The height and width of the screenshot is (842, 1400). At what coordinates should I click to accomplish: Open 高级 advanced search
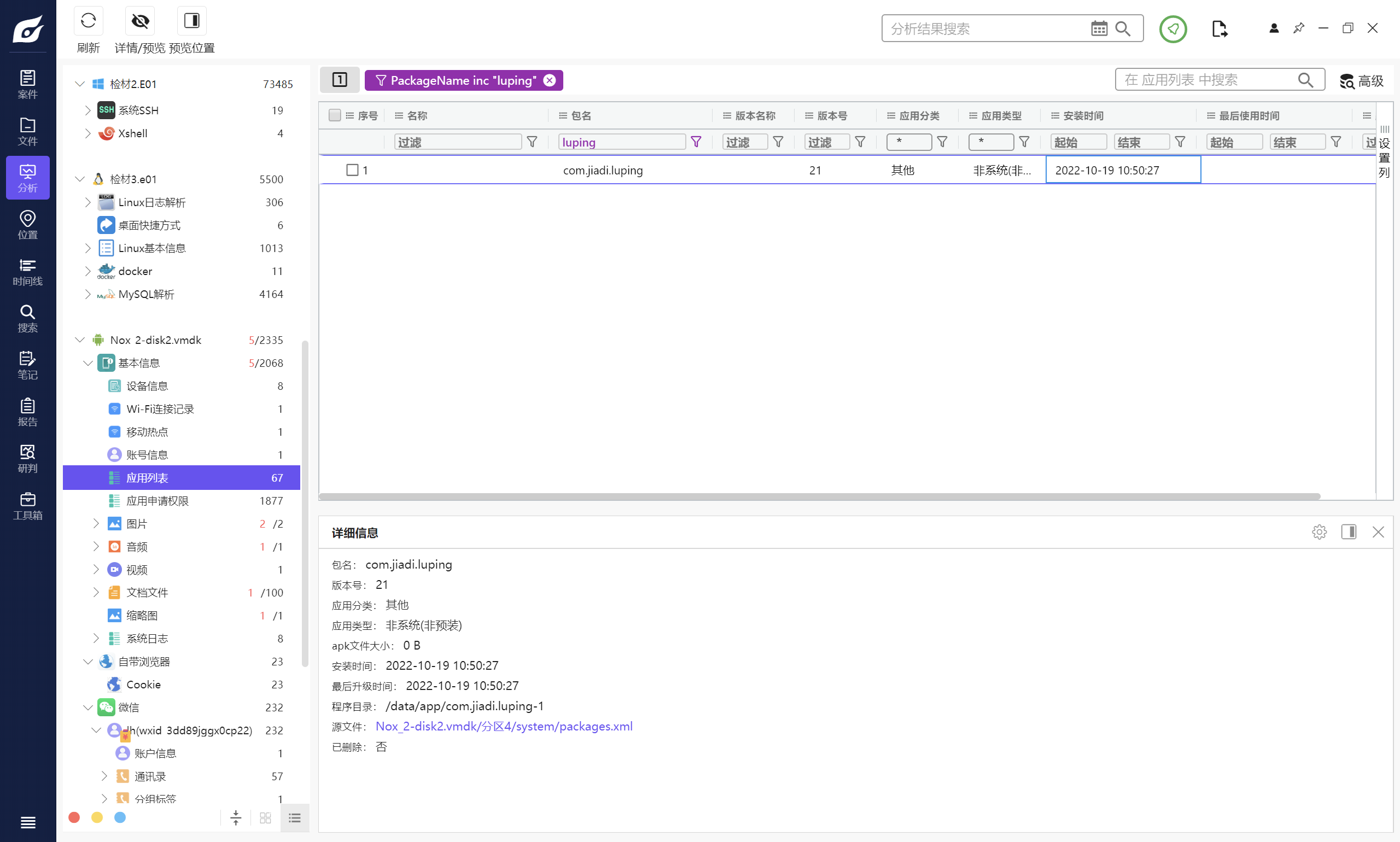click(x=1361, y=80)
